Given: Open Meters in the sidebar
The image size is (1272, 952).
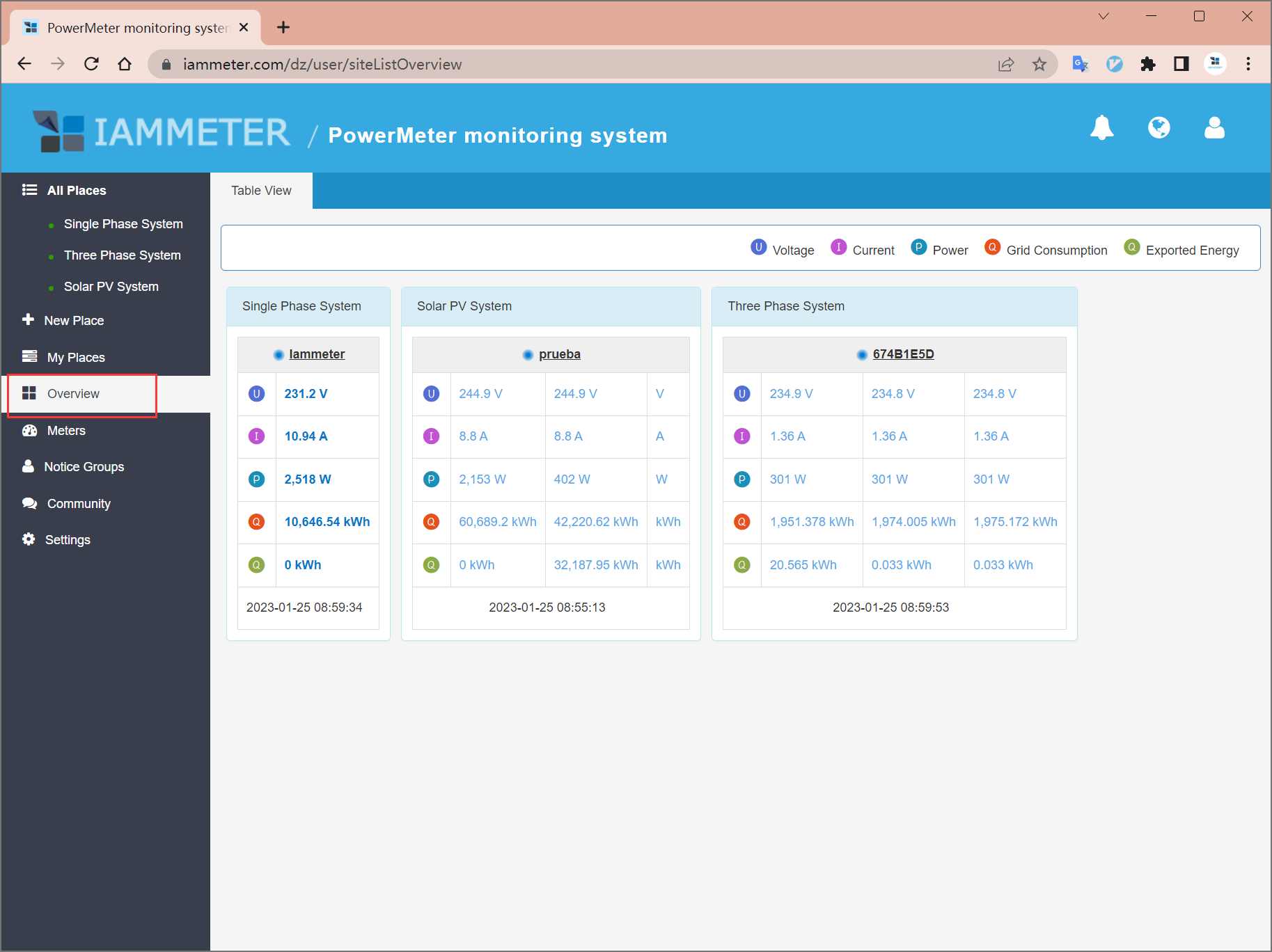Looking at the screenshot, I should point(66,431).
